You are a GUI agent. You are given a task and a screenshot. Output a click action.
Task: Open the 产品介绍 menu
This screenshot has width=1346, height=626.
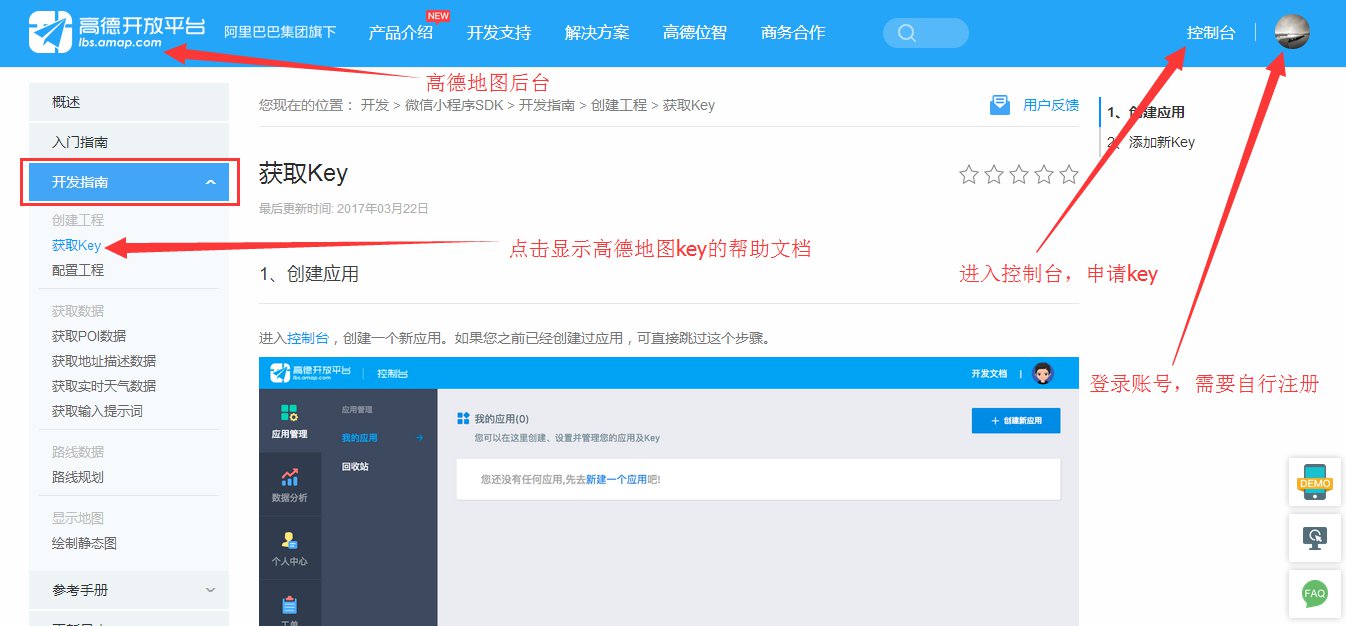pyautogui.click(x=401, y=32)
